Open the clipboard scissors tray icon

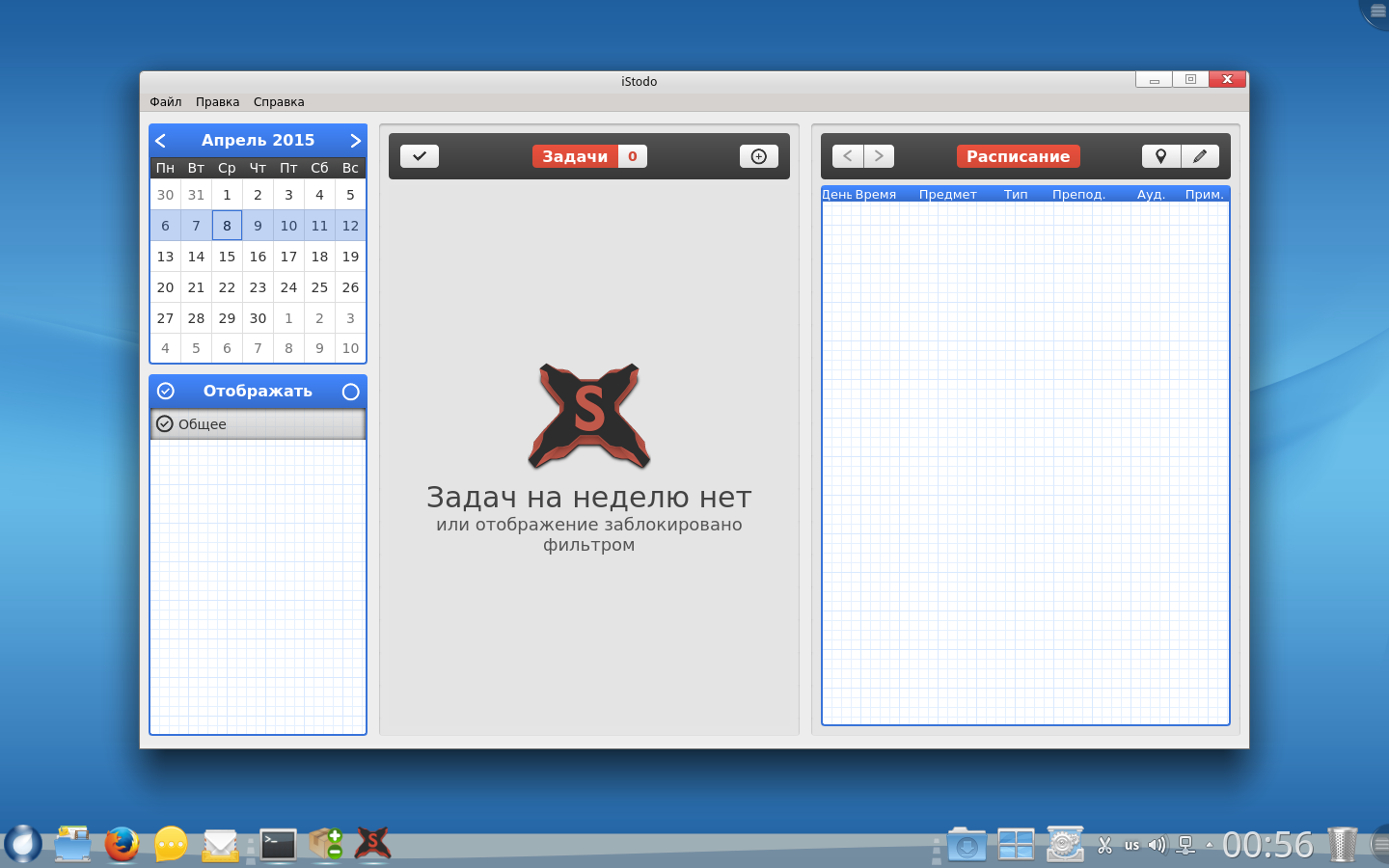[x=1105, y=846]
